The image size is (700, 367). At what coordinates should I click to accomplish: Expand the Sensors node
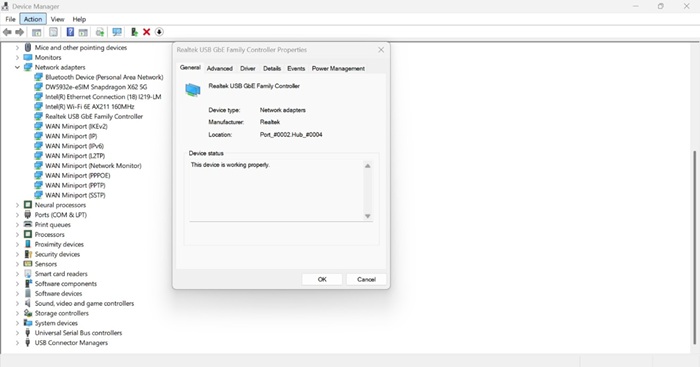[x=17, y=264]
